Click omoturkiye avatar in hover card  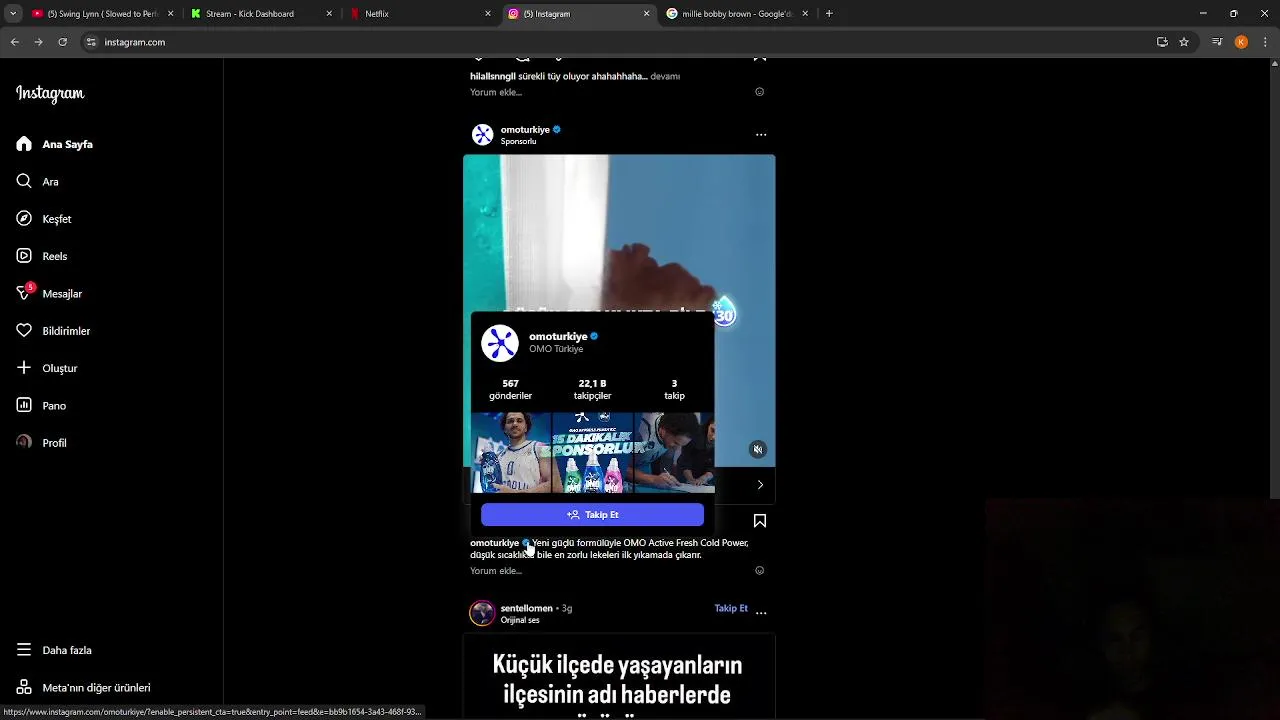click(500, 343)
